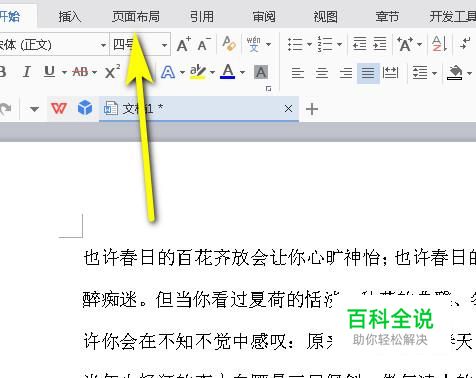This screenshot has height=378, width=476.
Task: Apply bullet list formatting
Action: [x=295, y=44]
